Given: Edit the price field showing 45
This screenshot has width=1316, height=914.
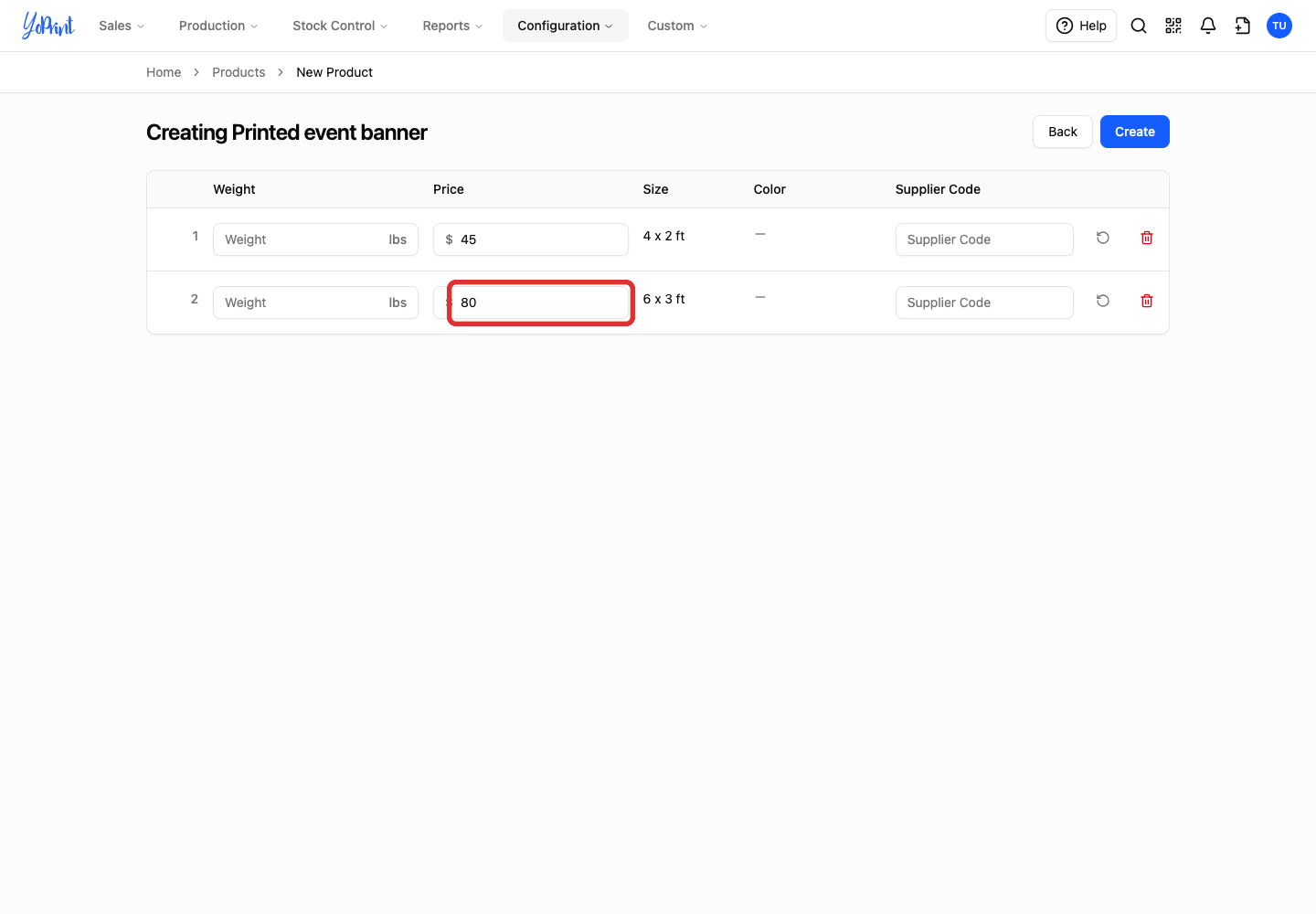Looking at the screenshot, I should click(x=531, y=239).
